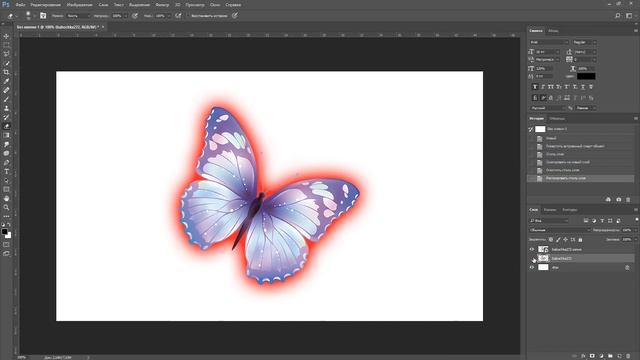Select the Eyedropper tool
640x360 pixels.
tap(6, 81)
